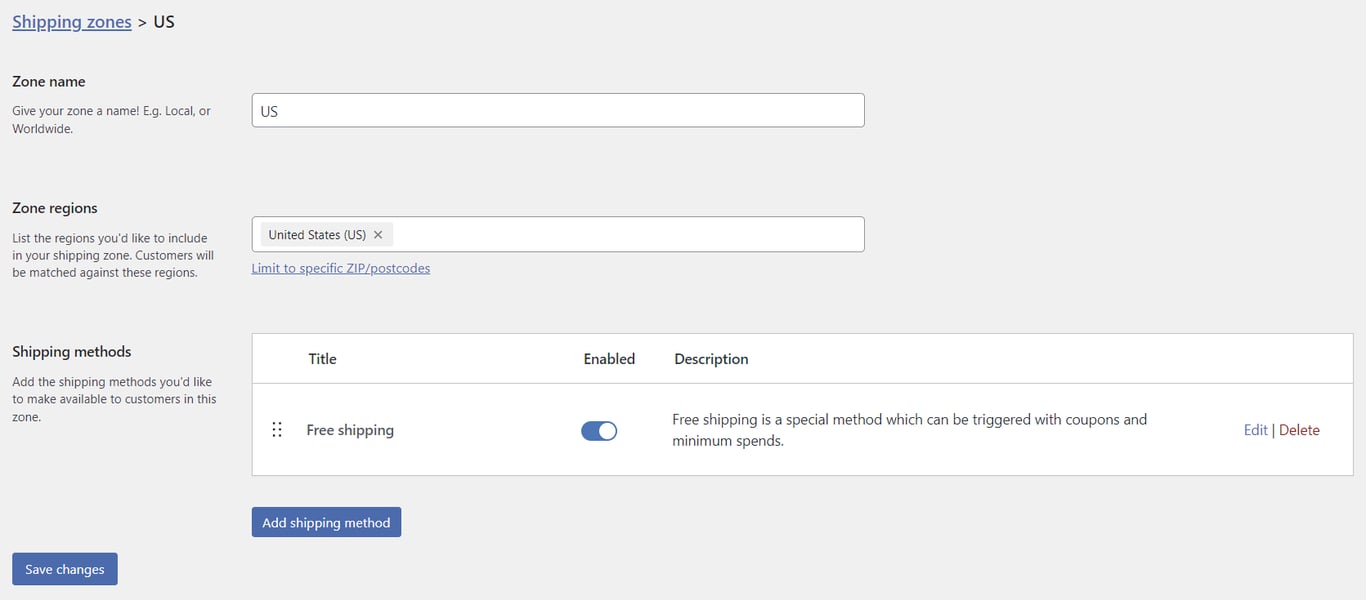Click the Title column header
The image size is (1366, 600).
[x=322, y=358]
